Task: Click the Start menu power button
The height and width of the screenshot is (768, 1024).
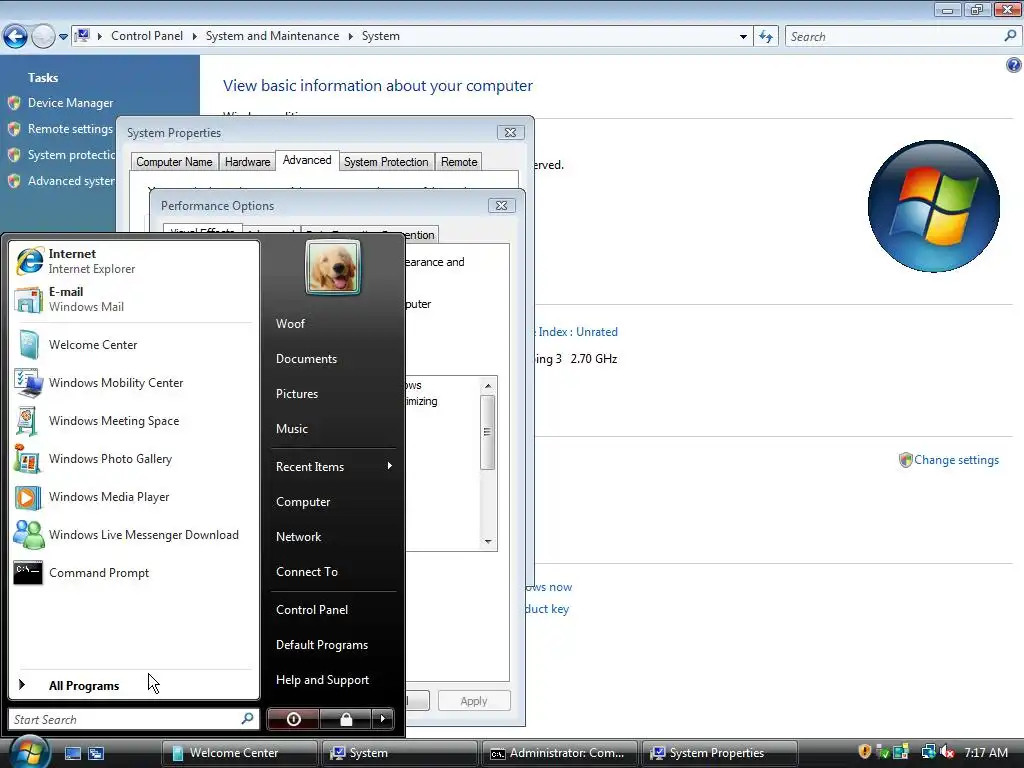Action: 293,719
